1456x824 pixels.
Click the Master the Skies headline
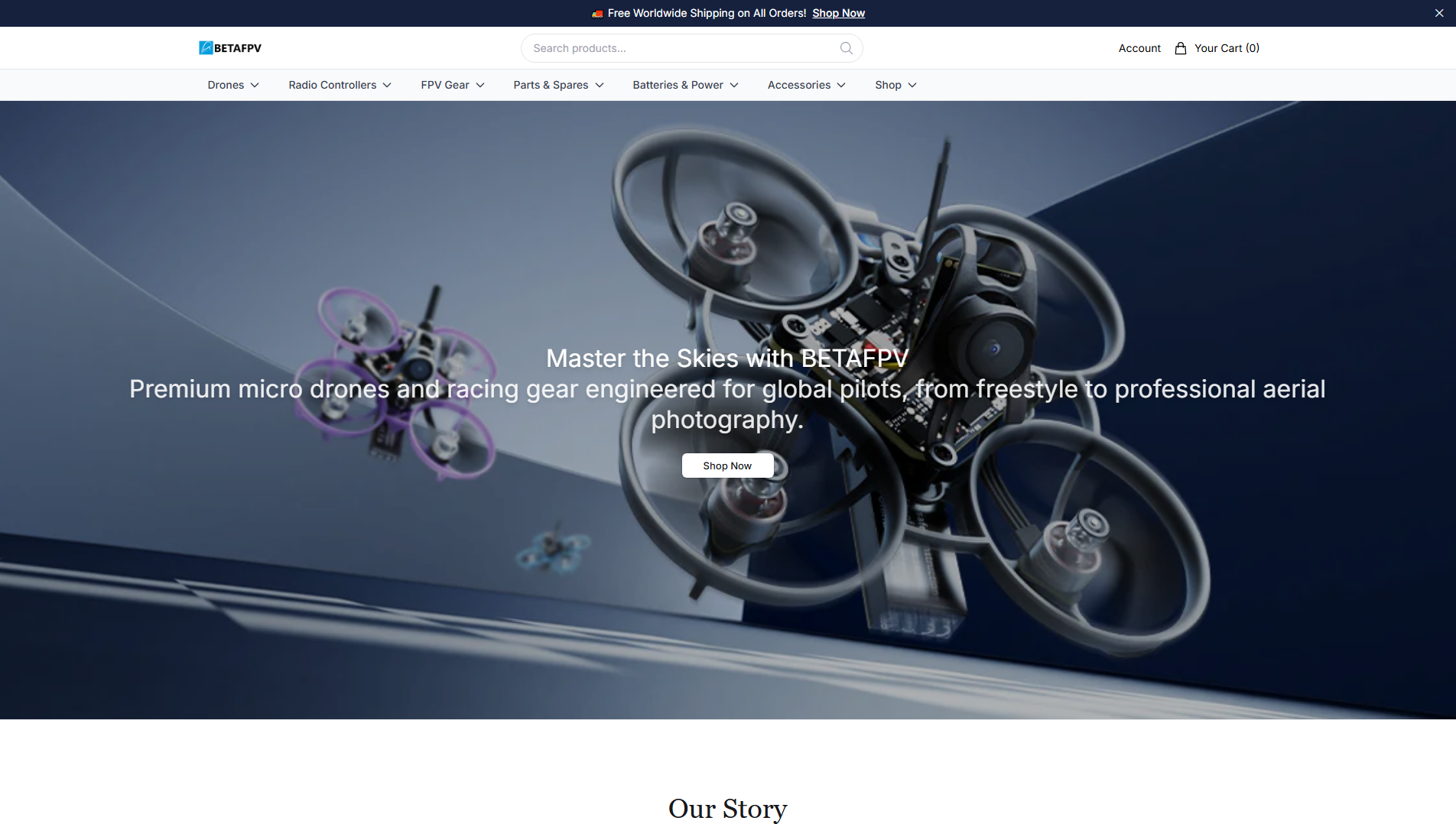tap(727, 358)
